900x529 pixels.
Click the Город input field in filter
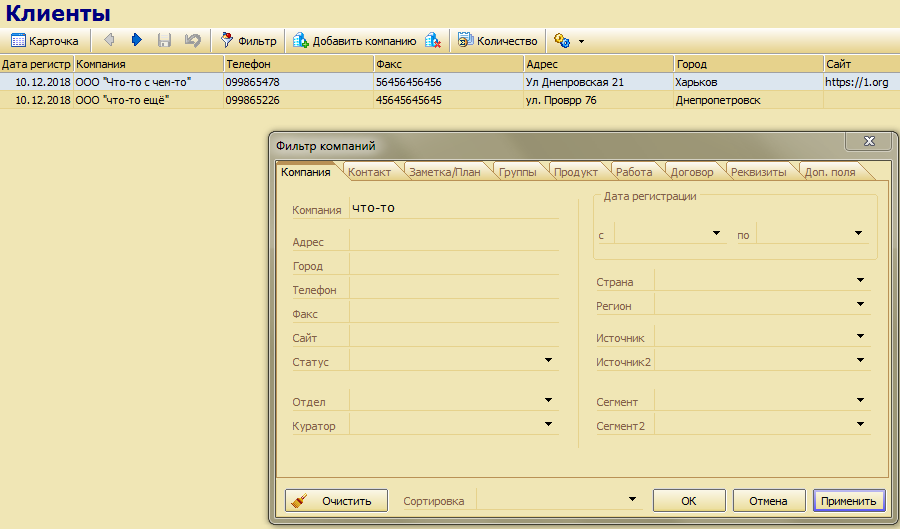453,266
